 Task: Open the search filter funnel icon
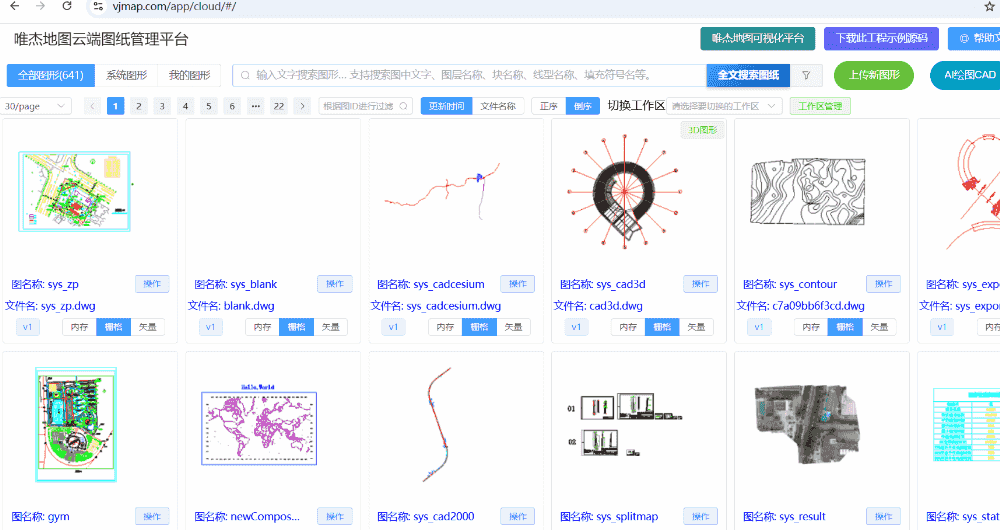pyautogui.click(x=806, y=75)
